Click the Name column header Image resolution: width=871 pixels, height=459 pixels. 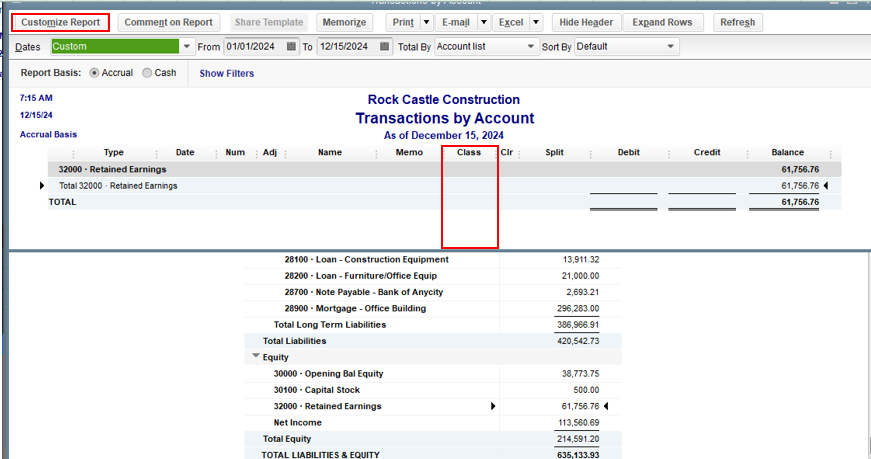coord(330,152)
